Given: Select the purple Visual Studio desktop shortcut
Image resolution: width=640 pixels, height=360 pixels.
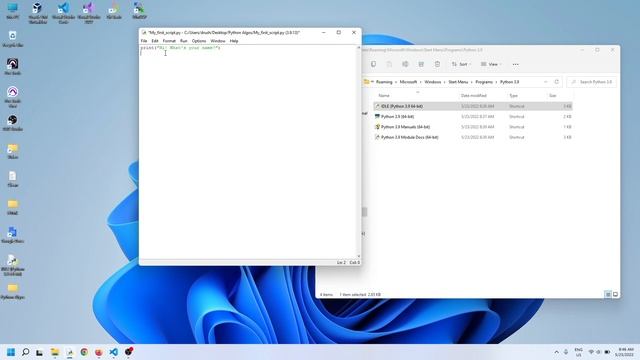Looking at the screenshot, I should point(89,13).
